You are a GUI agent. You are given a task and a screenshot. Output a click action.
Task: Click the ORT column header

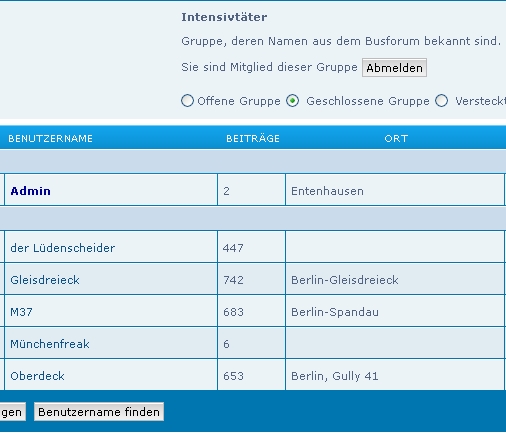click(396, 139)
